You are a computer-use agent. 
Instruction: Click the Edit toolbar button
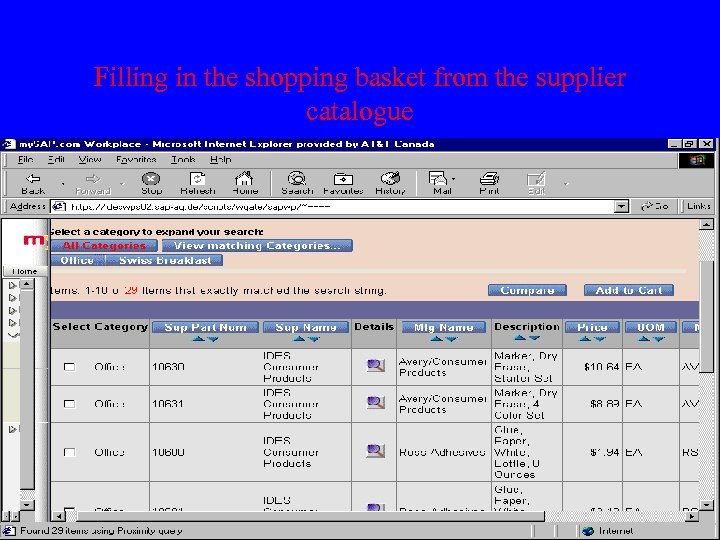pos(536,184)
